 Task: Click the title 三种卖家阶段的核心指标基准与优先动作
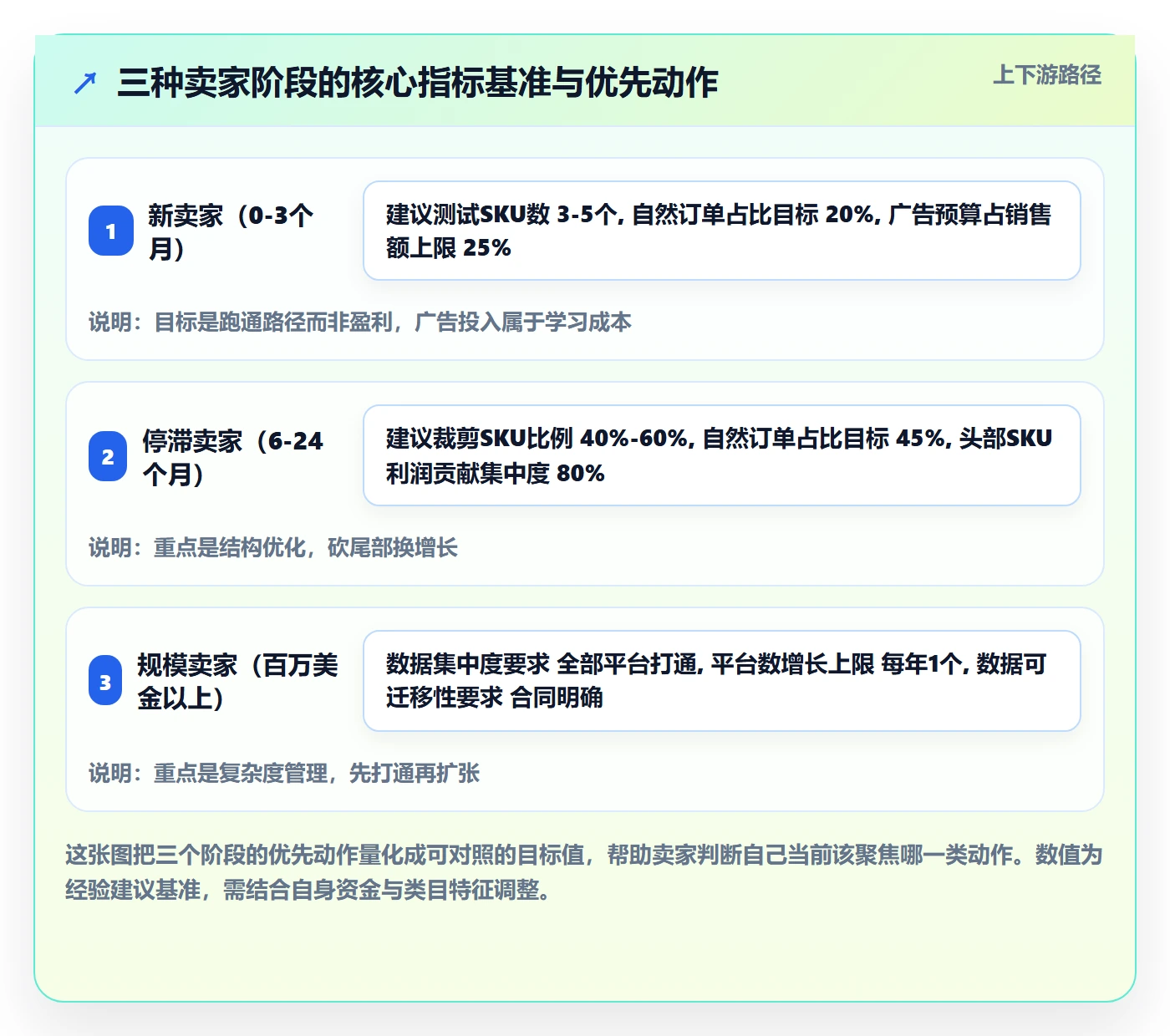pyautogui.click(x=418, y=83)
